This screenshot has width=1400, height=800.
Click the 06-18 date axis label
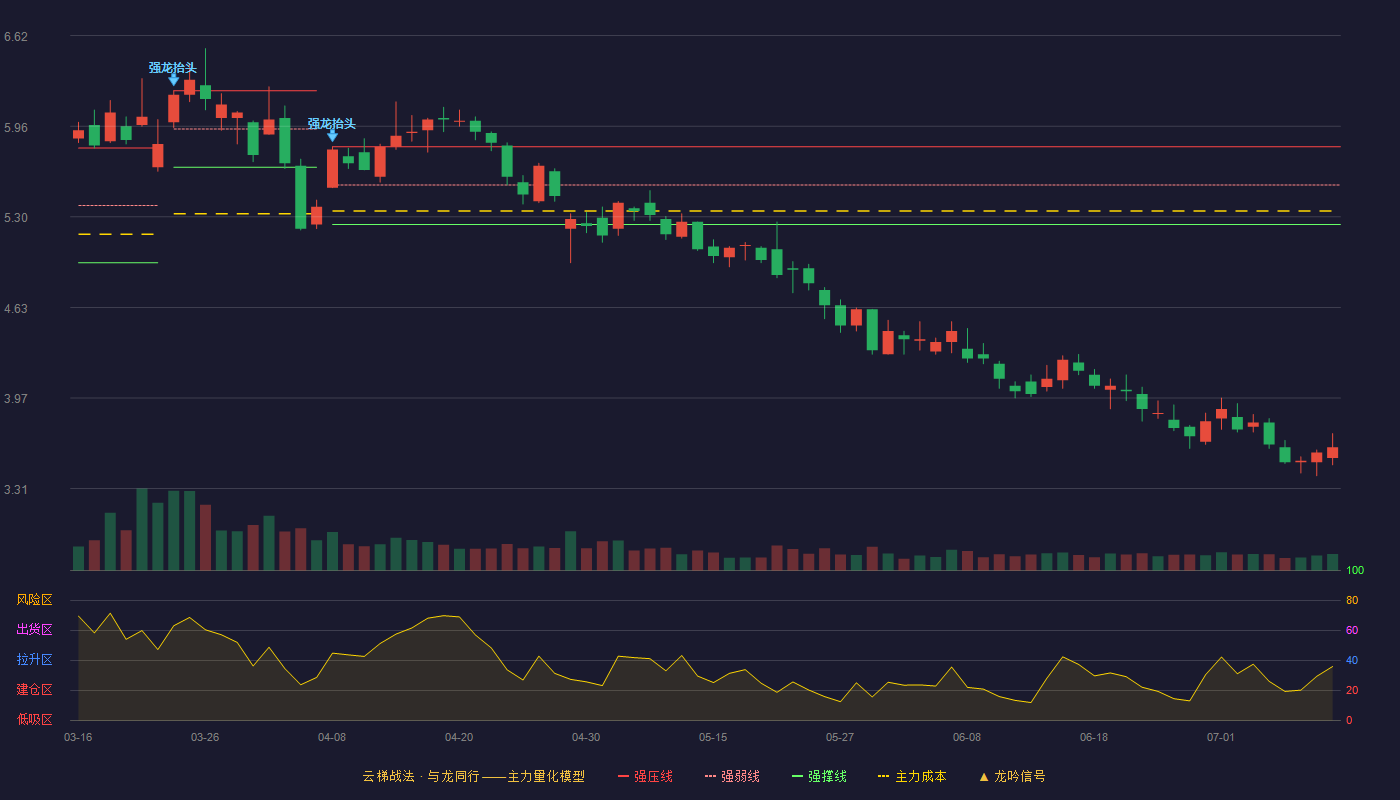[x=1094, y=737]
